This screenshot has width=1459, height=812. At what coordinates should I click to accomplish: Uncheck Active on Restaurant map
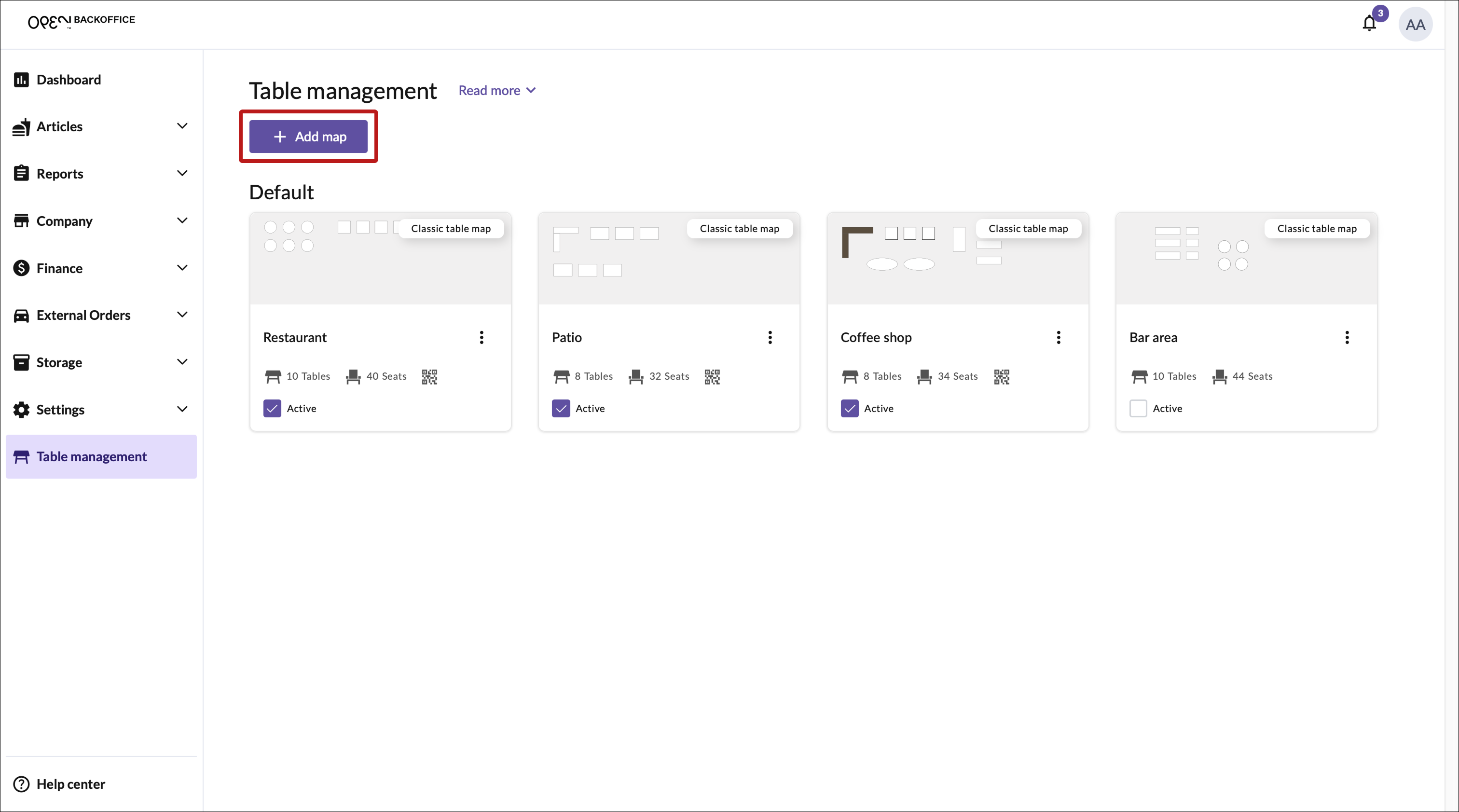click(x=273, y=408)
